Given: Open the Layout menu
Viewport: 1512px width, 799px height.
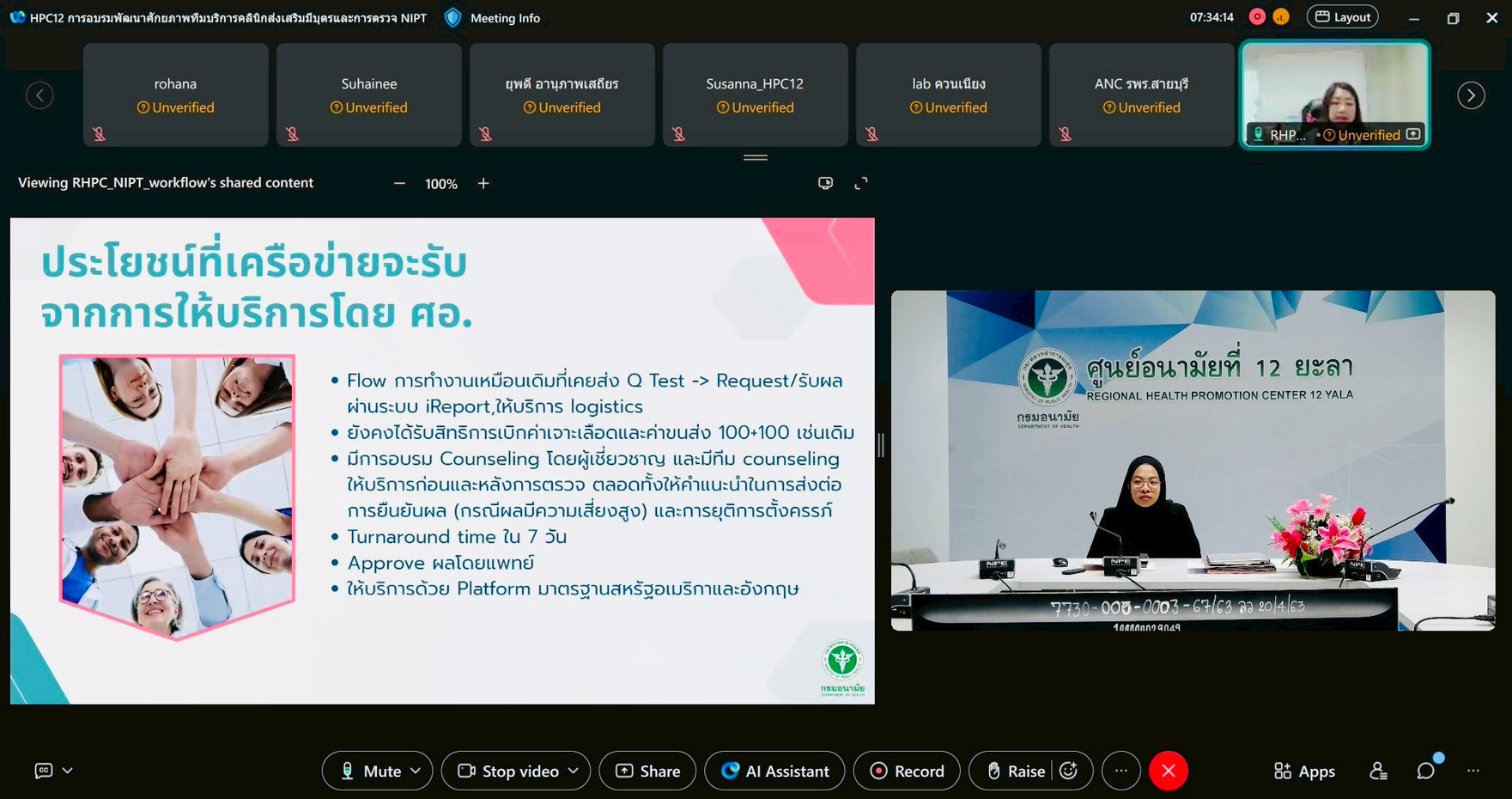Looking at the screenshot, I should (x=1342, y=17).
